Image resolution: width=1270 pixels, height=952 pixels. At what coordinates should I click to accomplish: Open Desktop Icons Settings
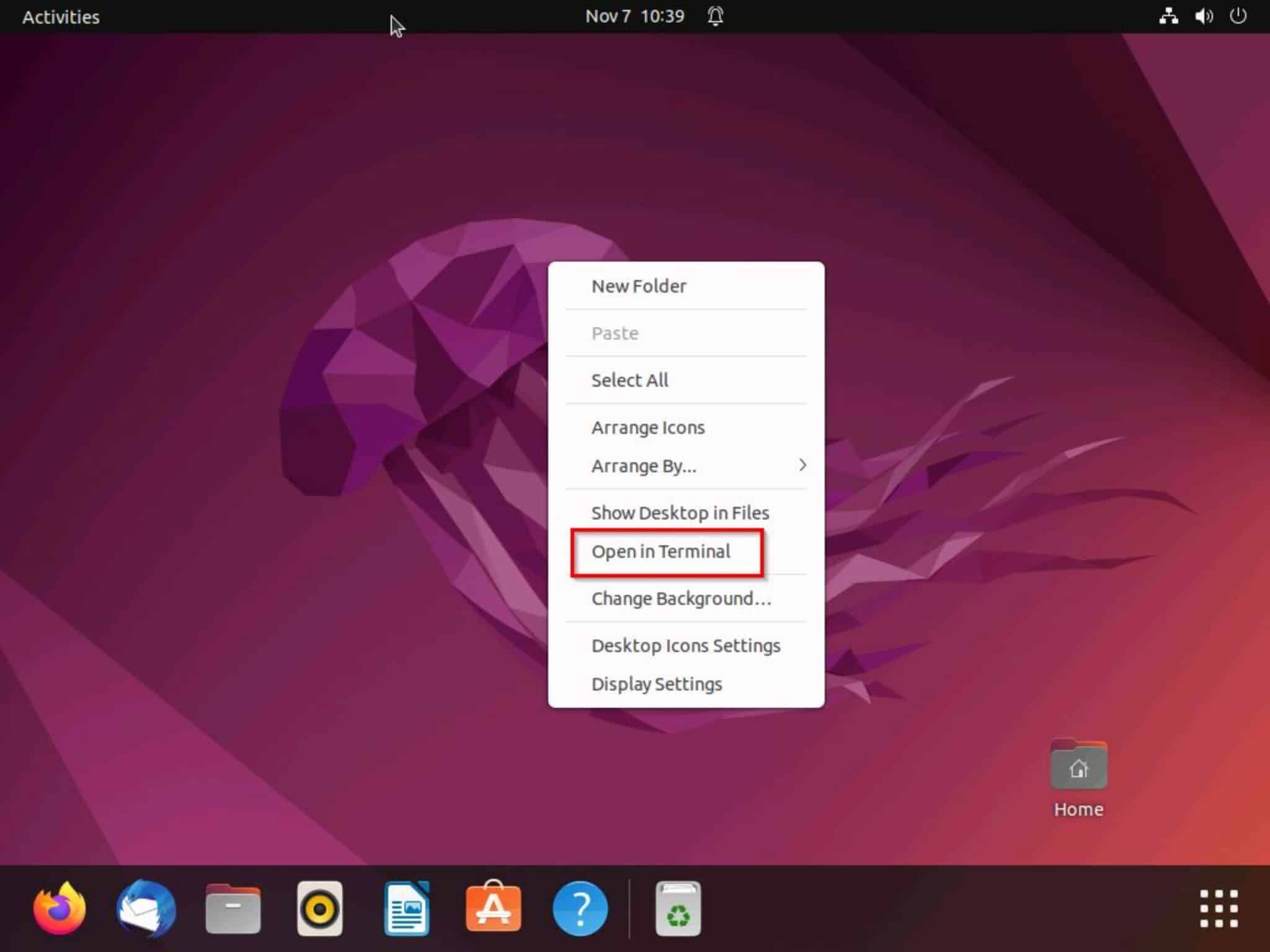(686, 645)
